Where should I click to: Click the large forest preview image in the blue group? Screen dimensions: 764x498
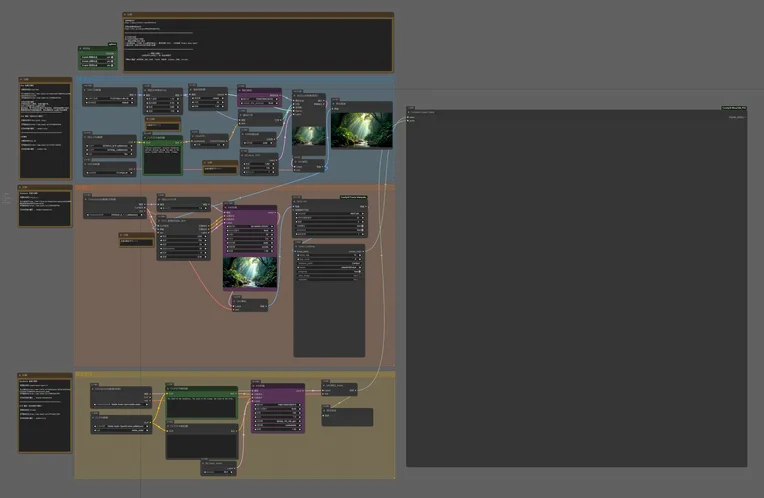359,129
